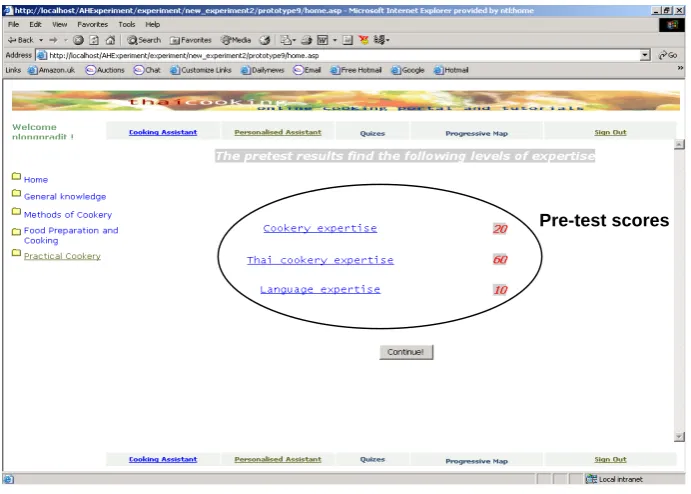Open the Amazon.uk link shortcut

pos(51,70)
